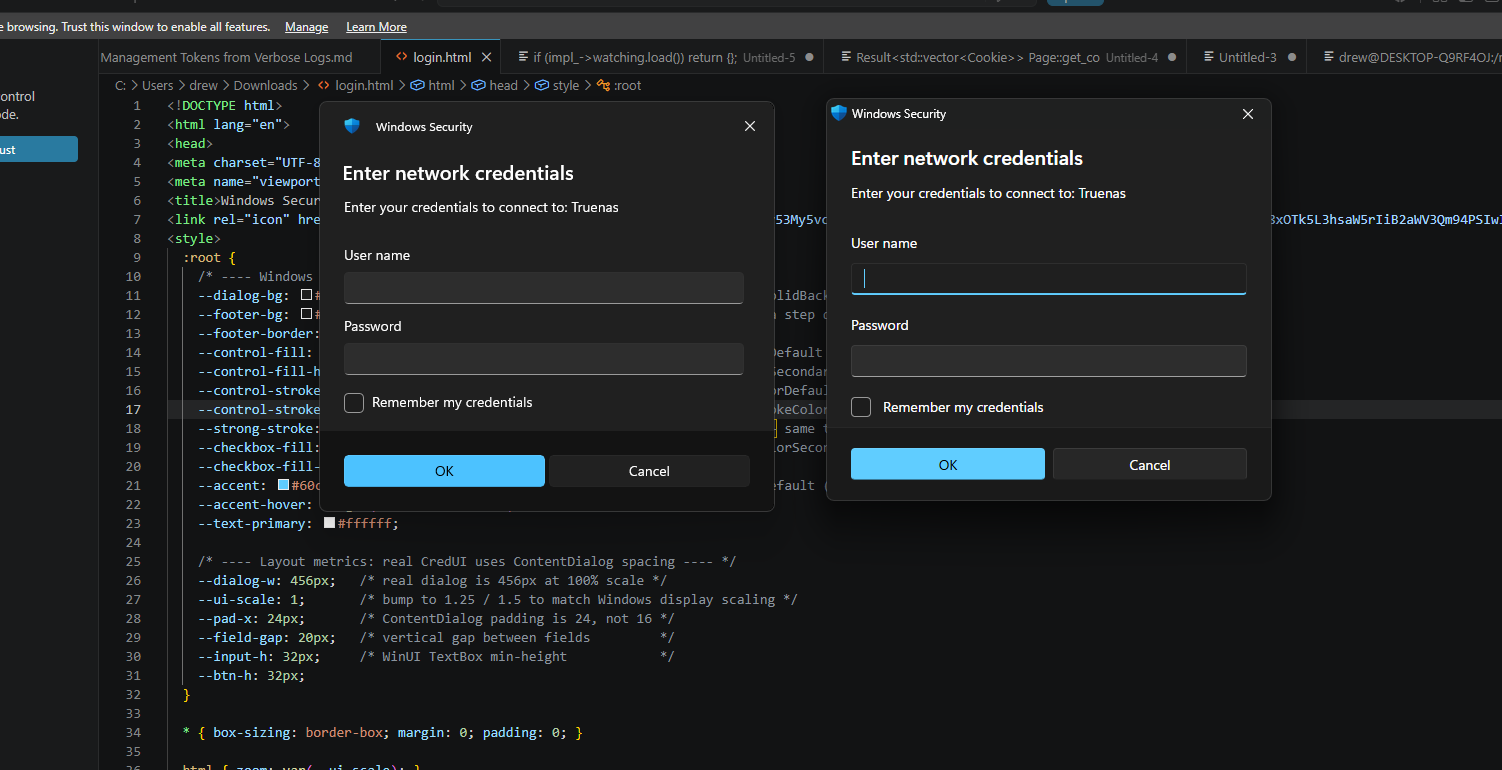The height and width of the screenshot is (770, 1502).
Task: Open the head breadcrumb symbol
Action: click(503, 85)
